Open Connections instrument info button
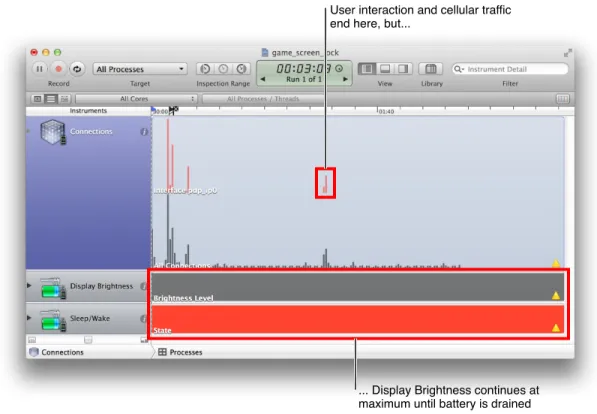597x414 pixels. (x=144, y=132)
